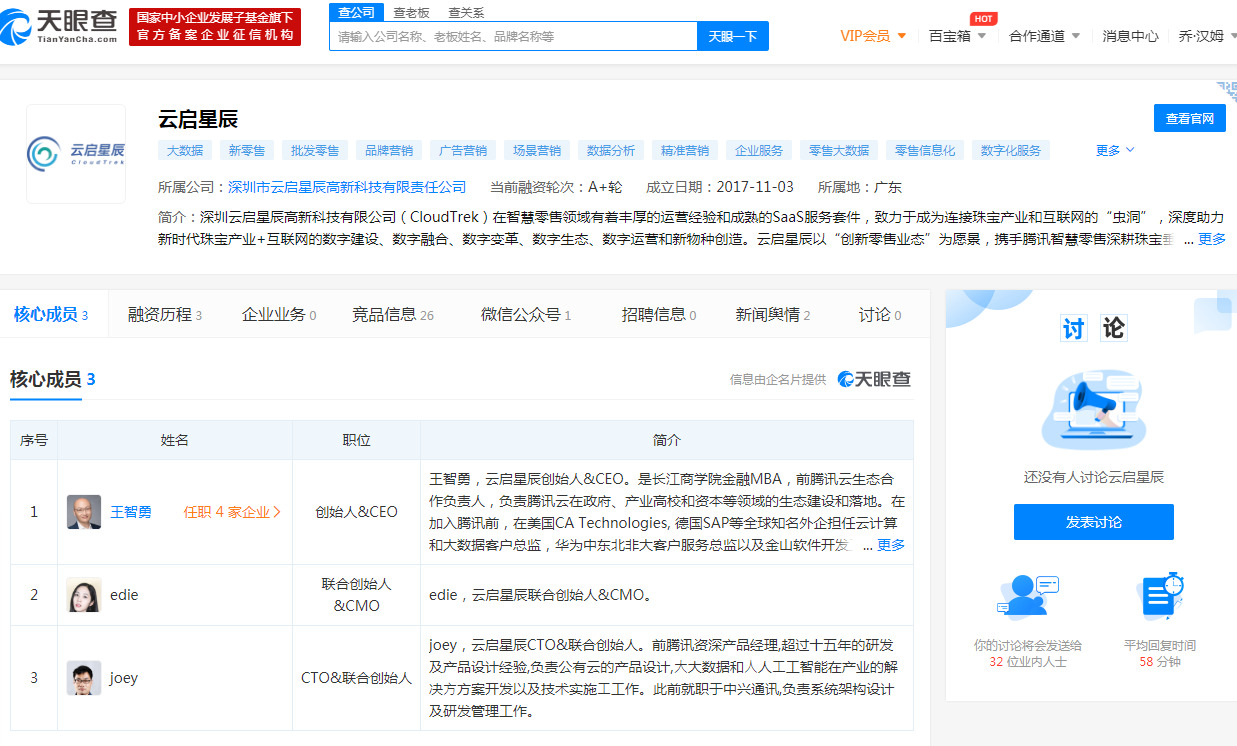Click the 广告营销 tag
1237x746 pixels.
pos(463,151)
